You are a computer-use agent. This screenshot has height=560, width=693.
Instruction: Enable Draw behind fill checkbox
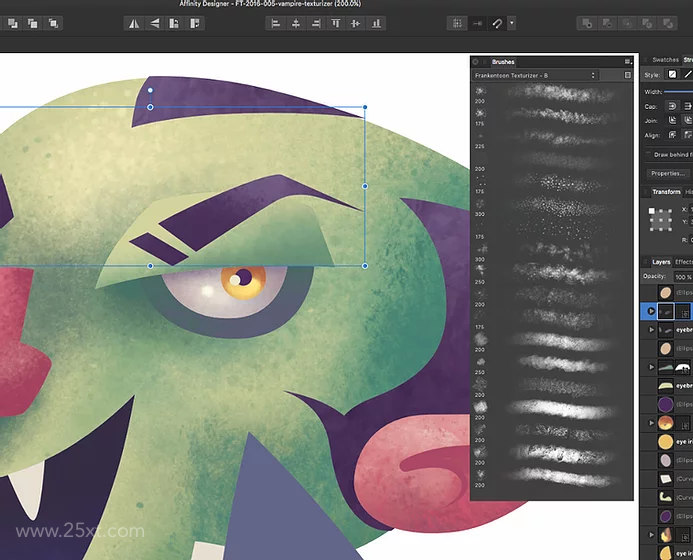[648, 154]
